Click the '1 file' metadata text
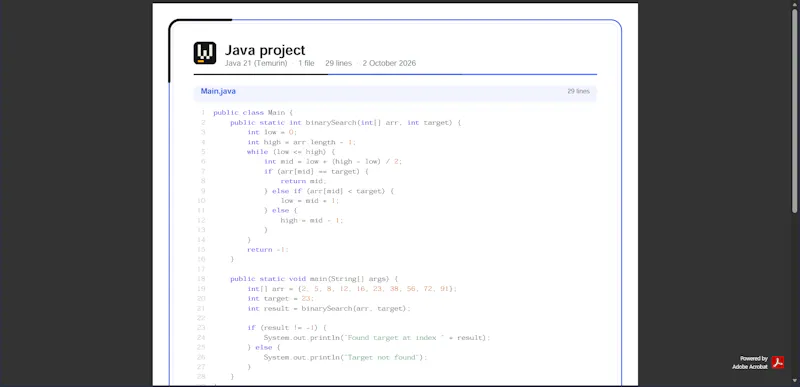The height and width of the screenshot is (387, 800). pos(306,63)
